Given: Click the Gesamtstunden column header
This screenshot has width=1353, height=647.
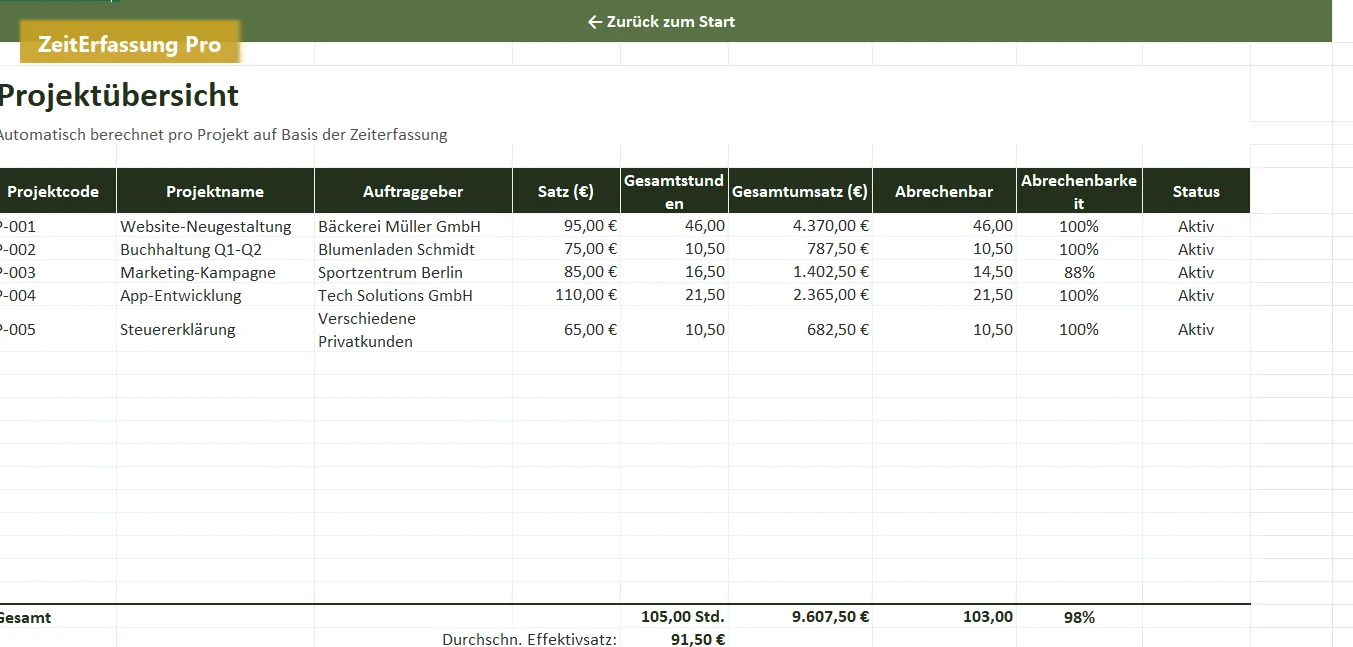Looking at the screenshot, I should click(674, 191).
